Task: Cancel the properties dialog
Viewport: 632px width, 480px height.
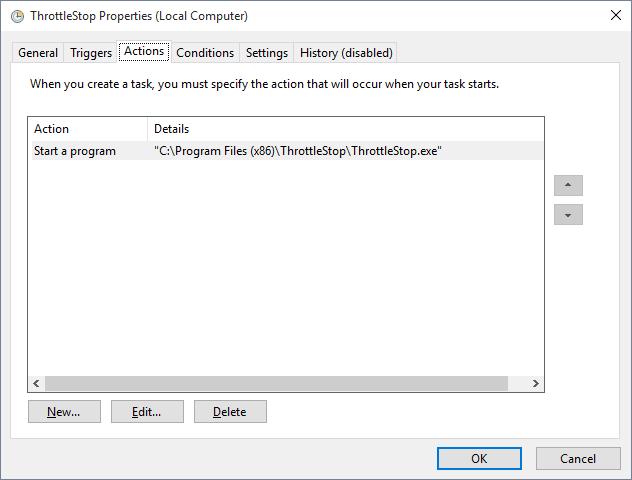Action: tap(578, 458)
